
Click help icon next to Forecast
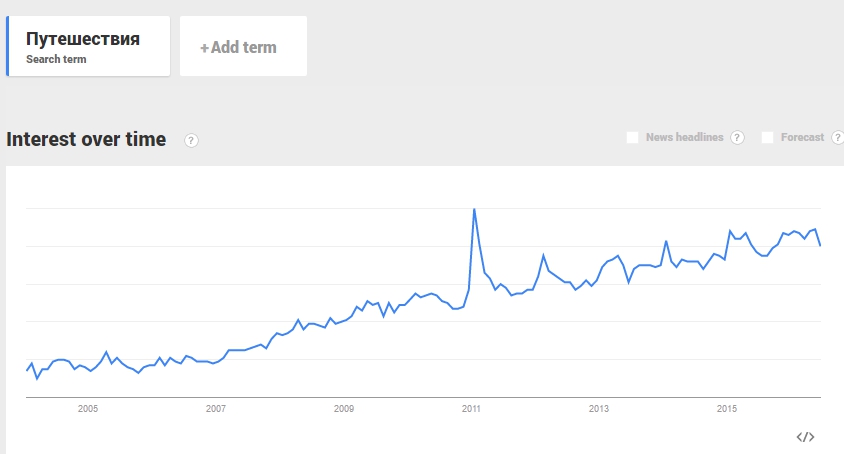click(x=838, y=138)
